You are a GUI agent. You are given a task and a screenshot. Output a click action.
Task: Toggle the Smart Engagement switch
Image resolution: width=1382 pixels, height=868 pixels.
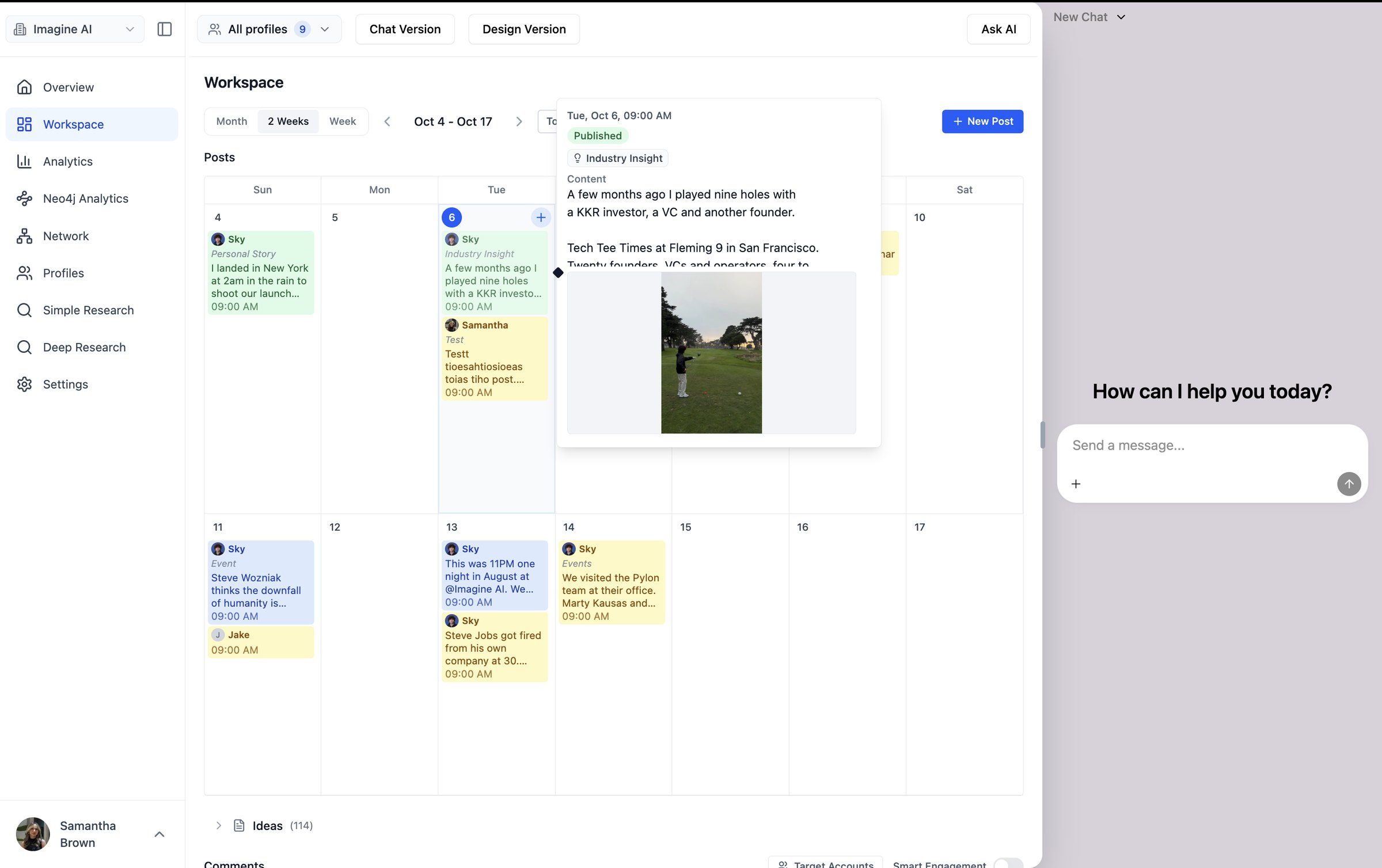click(1008, 863)
